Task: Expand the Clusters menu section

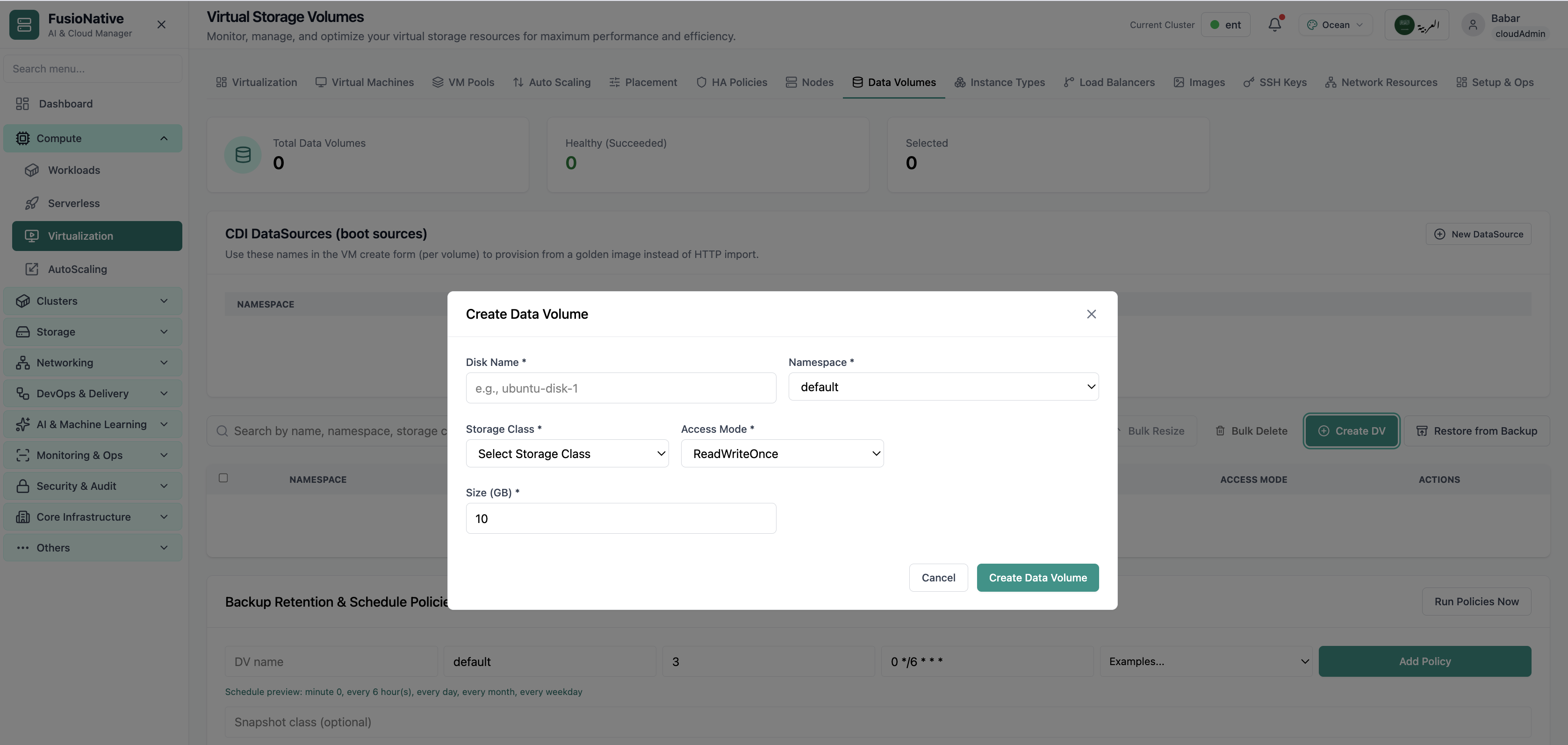Action: click(93, 301)
